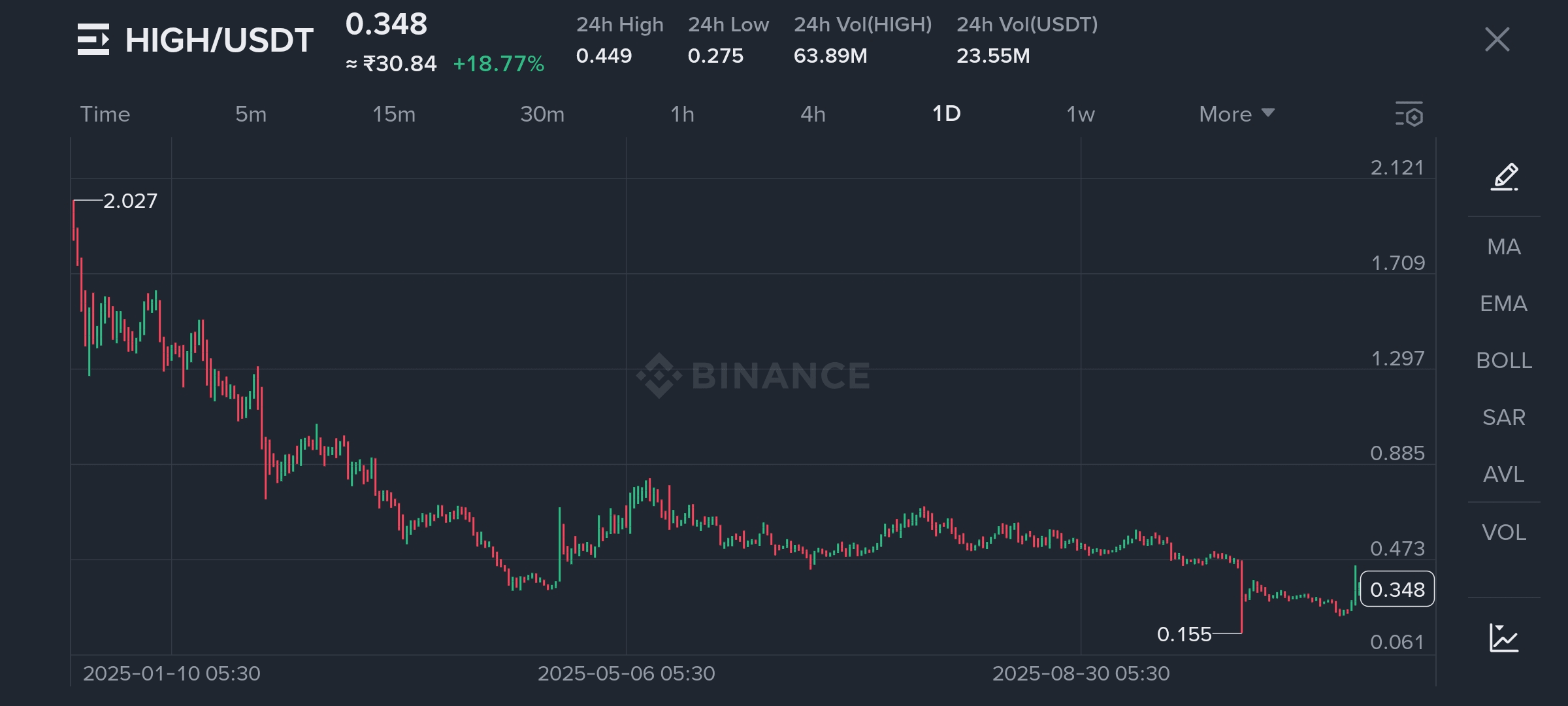1568x706 pixels.
Task: Show the VOL volume indicator
Action: (x=1503, y=533)
